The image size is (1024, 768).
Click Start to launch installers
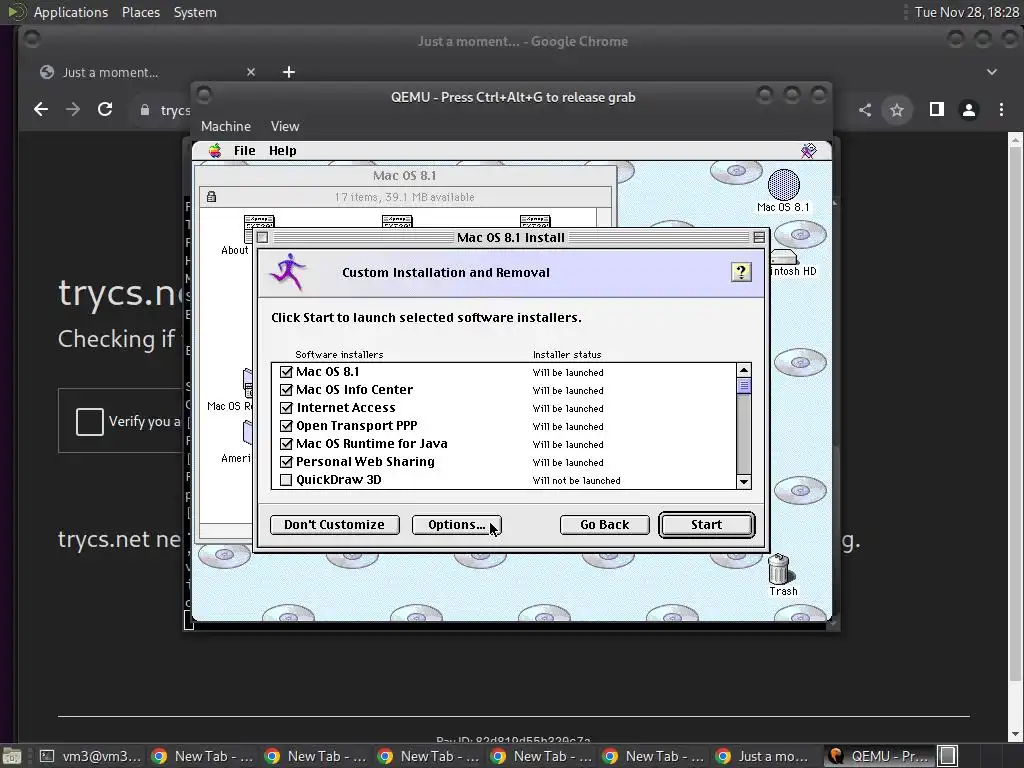707,525
